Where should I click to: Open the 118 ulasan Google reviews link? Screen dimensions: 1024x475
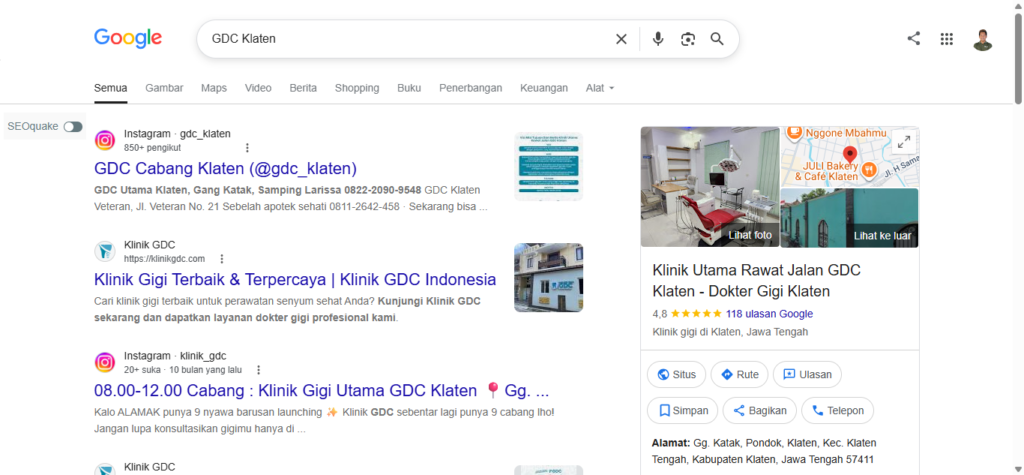click(769, 314)
